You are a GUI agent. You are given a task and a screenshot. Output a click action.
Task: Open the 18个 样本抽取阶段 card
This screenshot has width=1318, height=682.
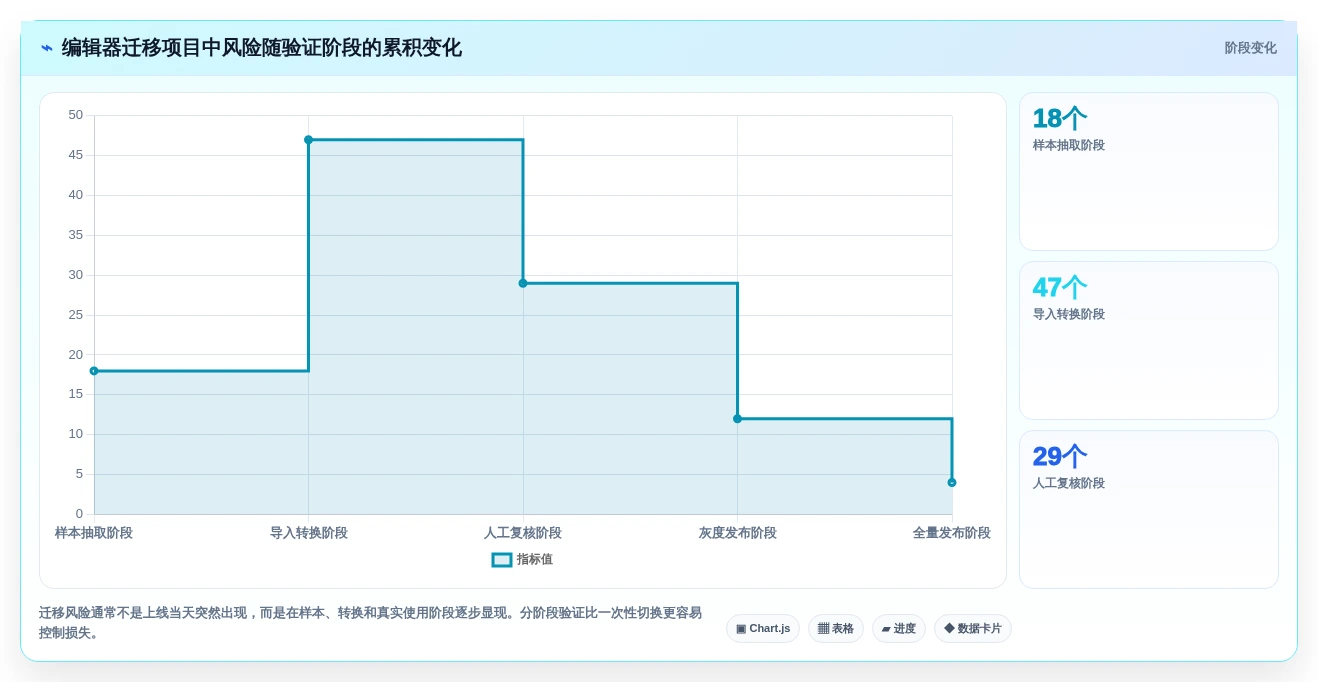coord(1149,172)
